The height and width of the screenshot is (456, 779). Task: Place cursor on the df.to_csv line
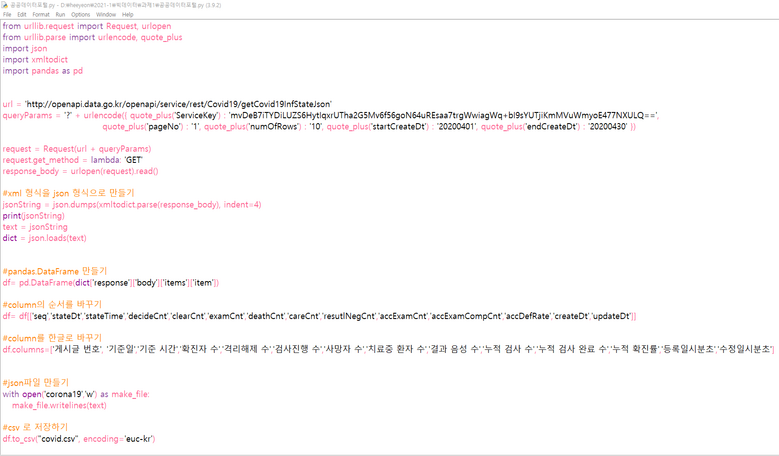(x=78, y=439)
